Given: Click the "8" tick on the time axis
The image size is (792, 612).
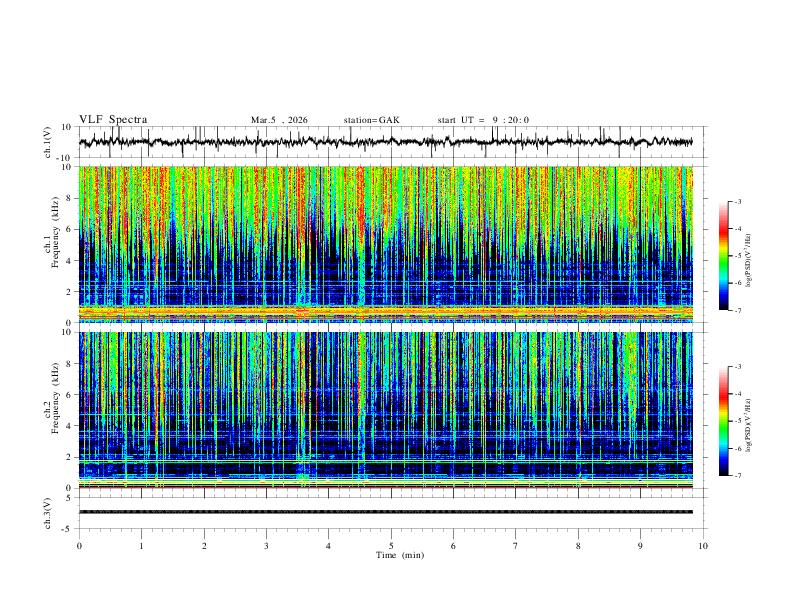Looking at the screenshot, I should (x=578, y=546).
